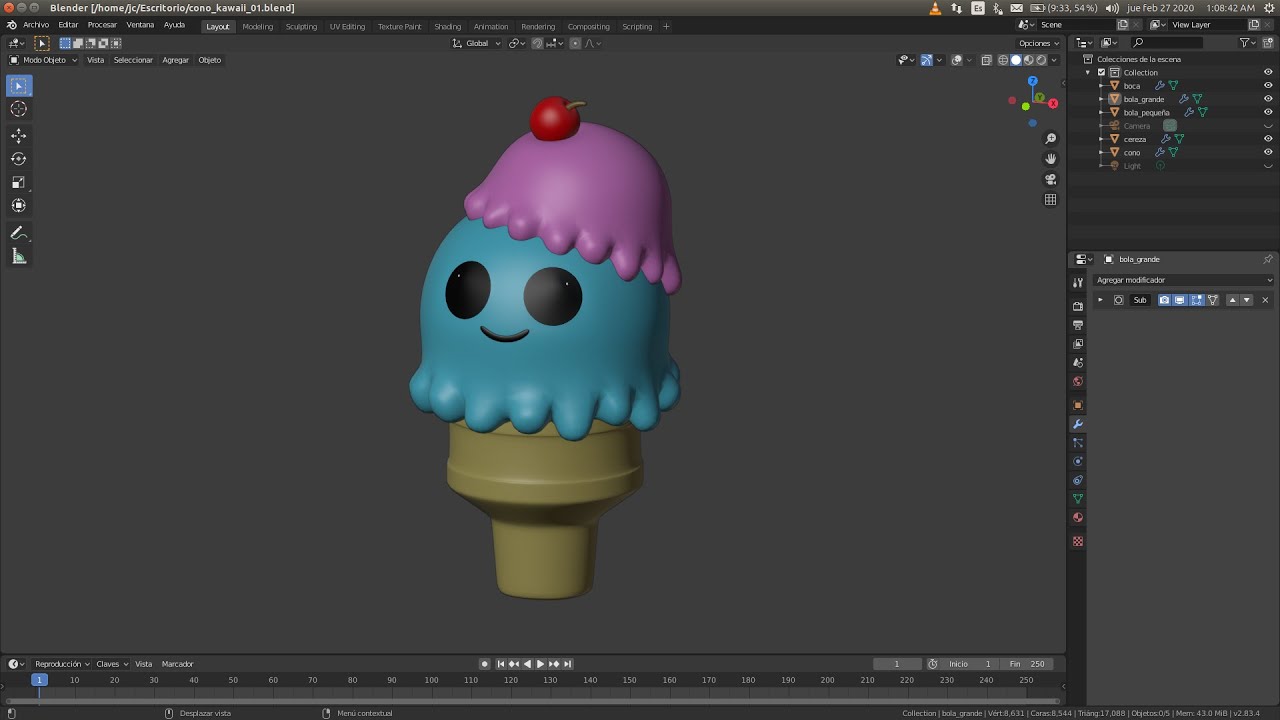Switch perspective/orthographic grid icon
Viewport: 1280px width, 720px height.
click(1051, 199)
